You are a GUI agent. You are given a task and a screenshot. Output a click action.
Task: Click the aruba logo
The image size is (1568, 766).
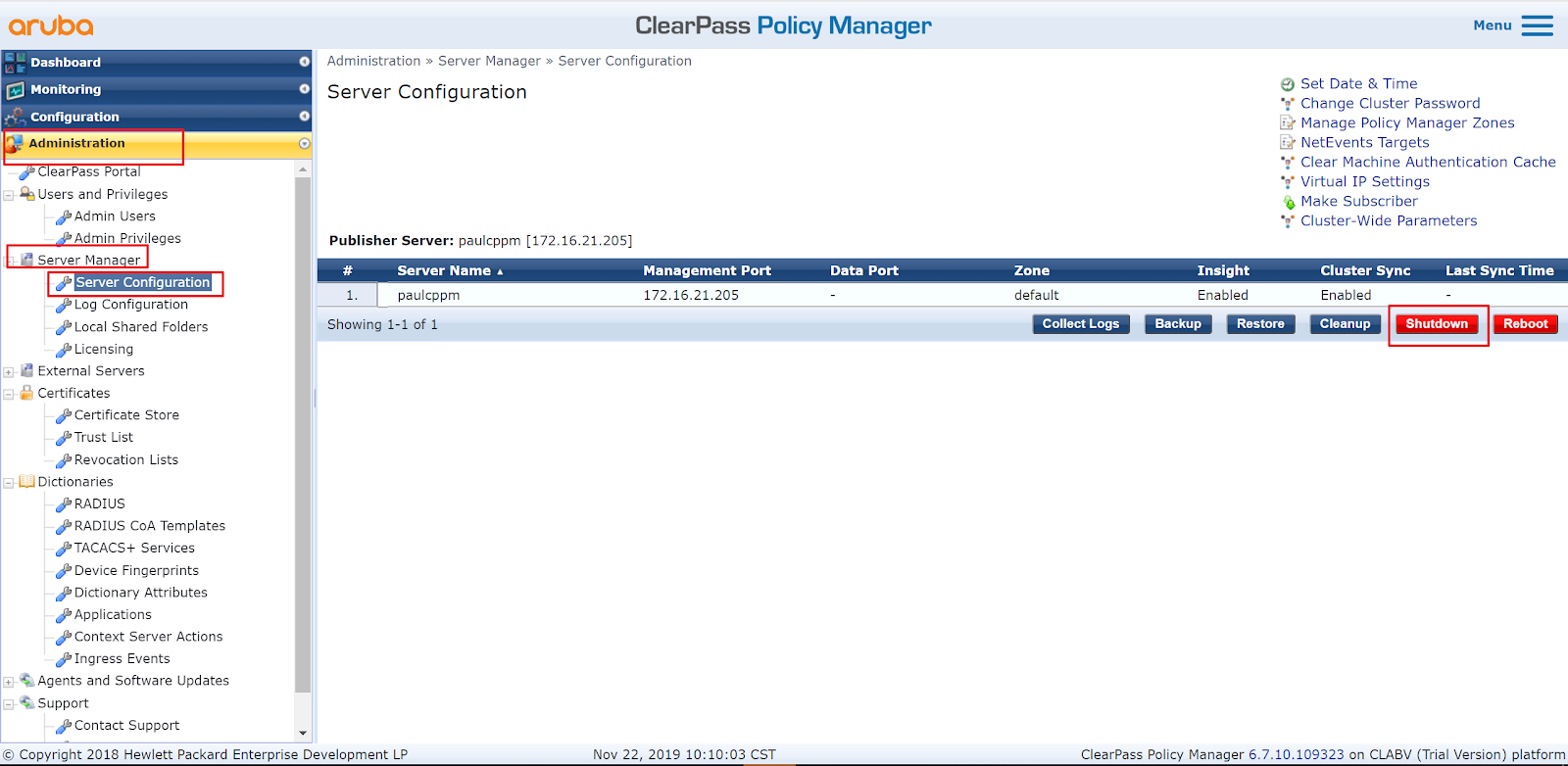coord(51,25)
